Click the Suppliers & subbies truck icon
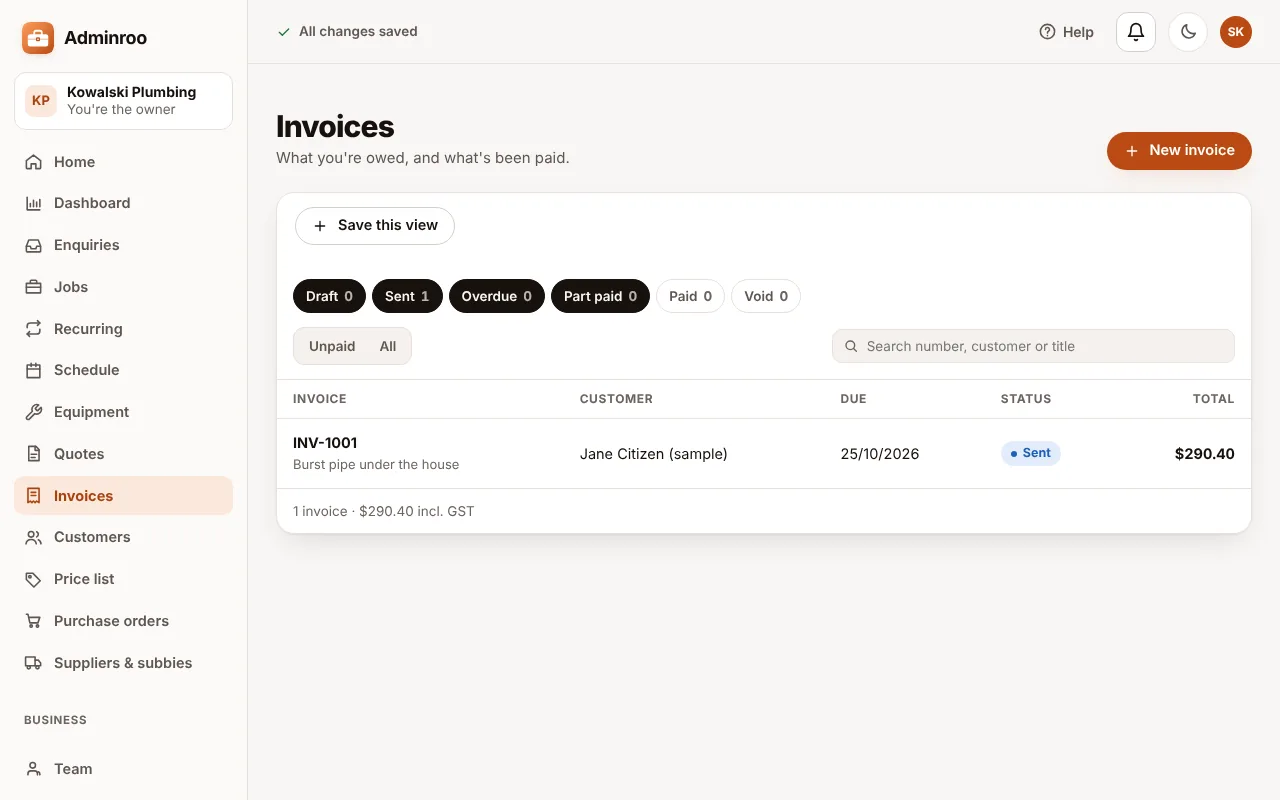 (x=34, y=663)
